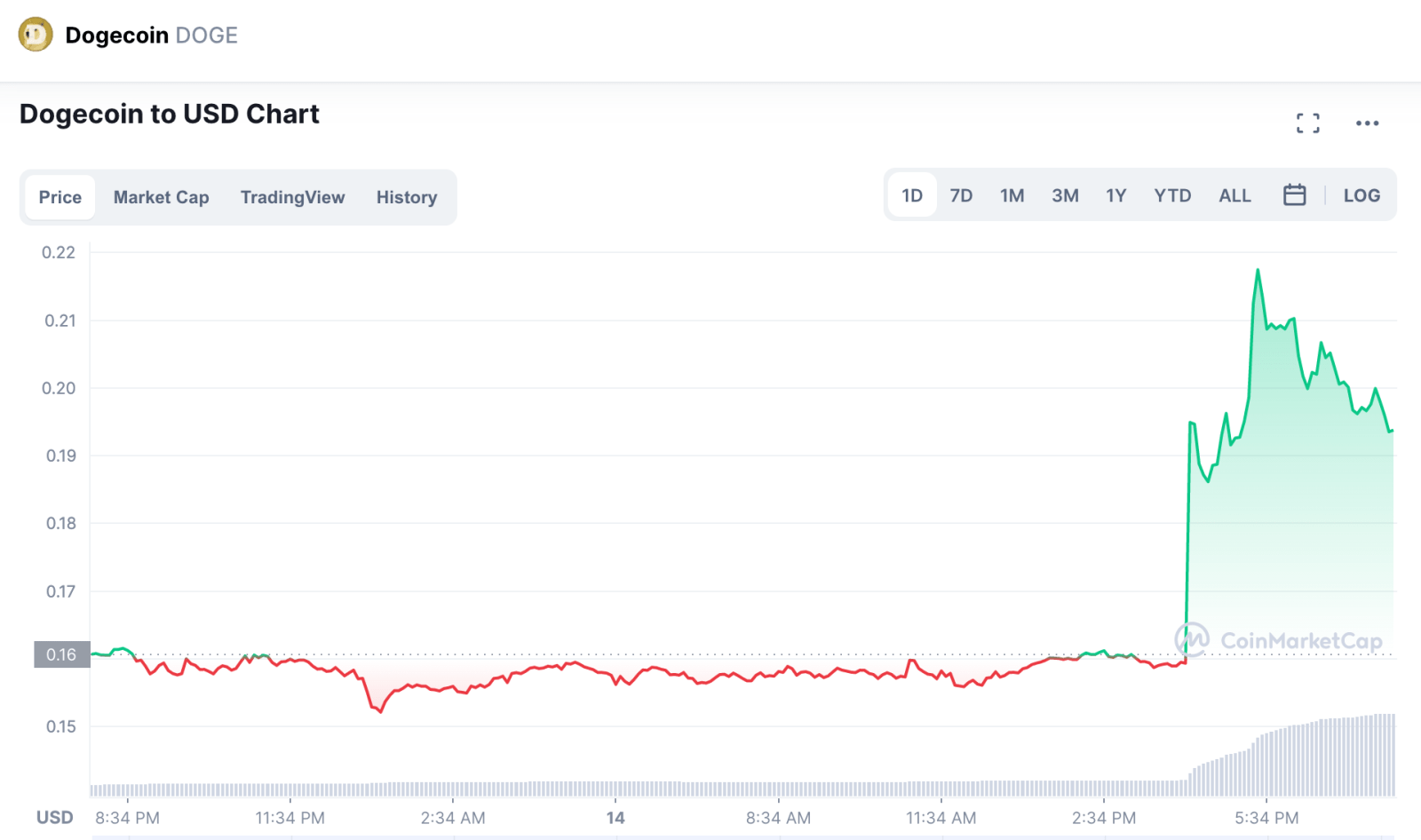The image size is (1421, 840).
Task: Click the CoinMarketCap watermark logo
Action: click(x=1279, y=640)
